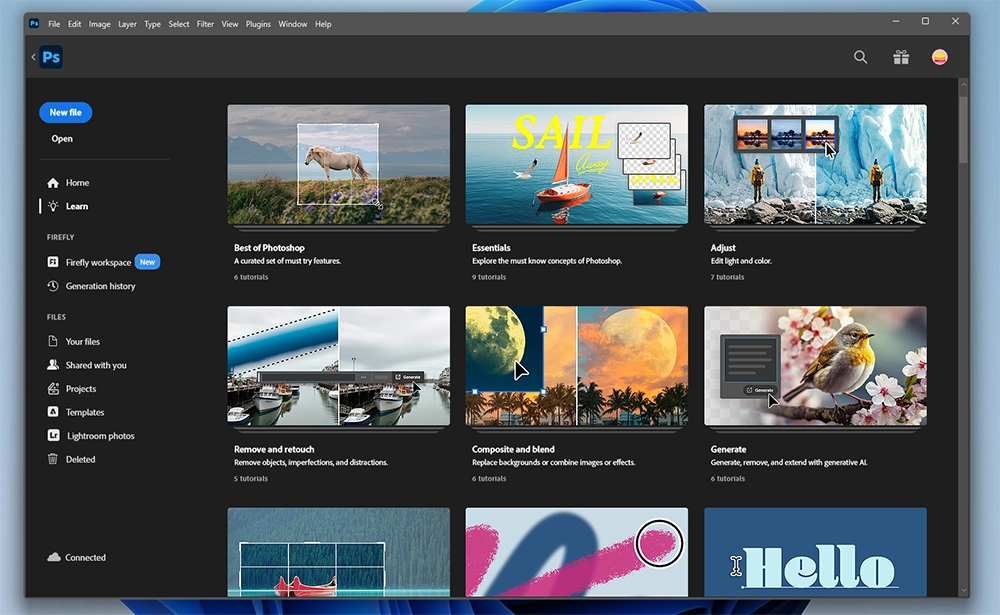Screen dimensions: 1000x615
Task: Open Shared with you link
Action: 96,365
